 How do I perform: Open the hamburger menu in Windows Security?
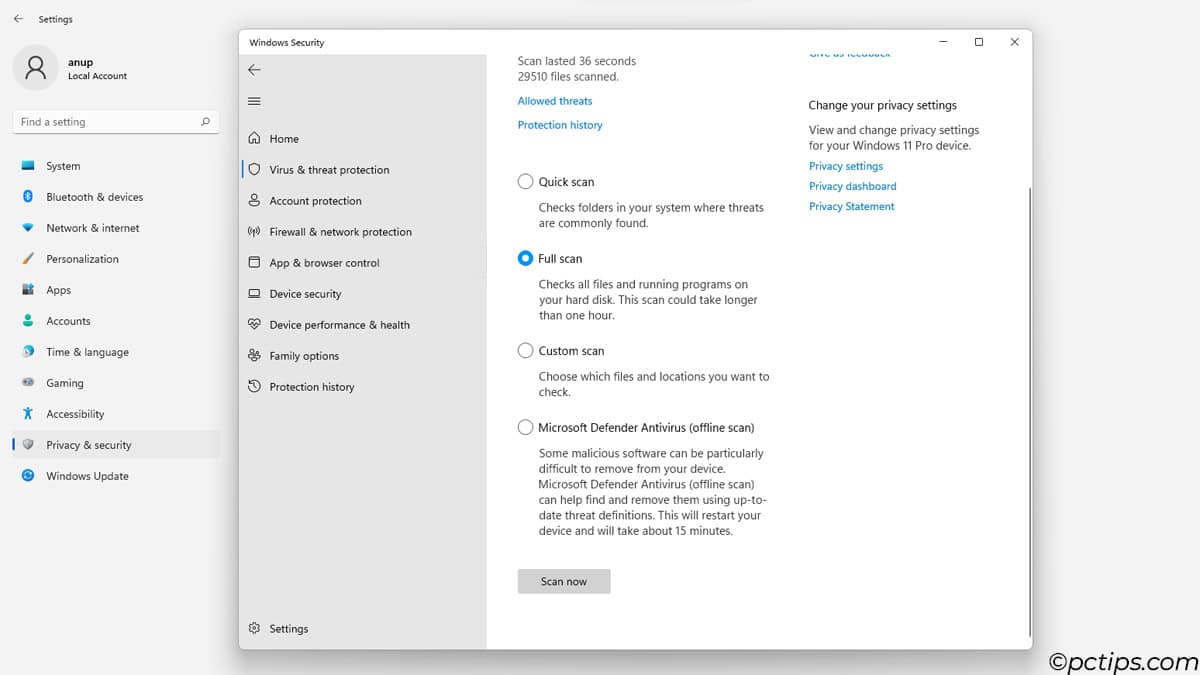click(x=254, y=101)
